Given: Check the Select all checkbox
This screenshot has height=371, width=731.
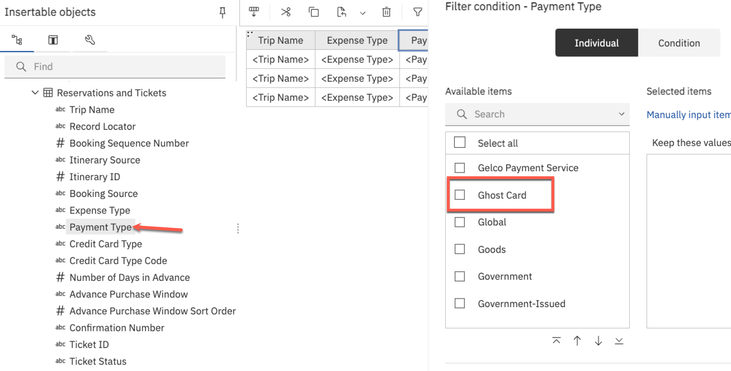Looking at the screenshot, I should pyautogui.click(x=460, y=142).
